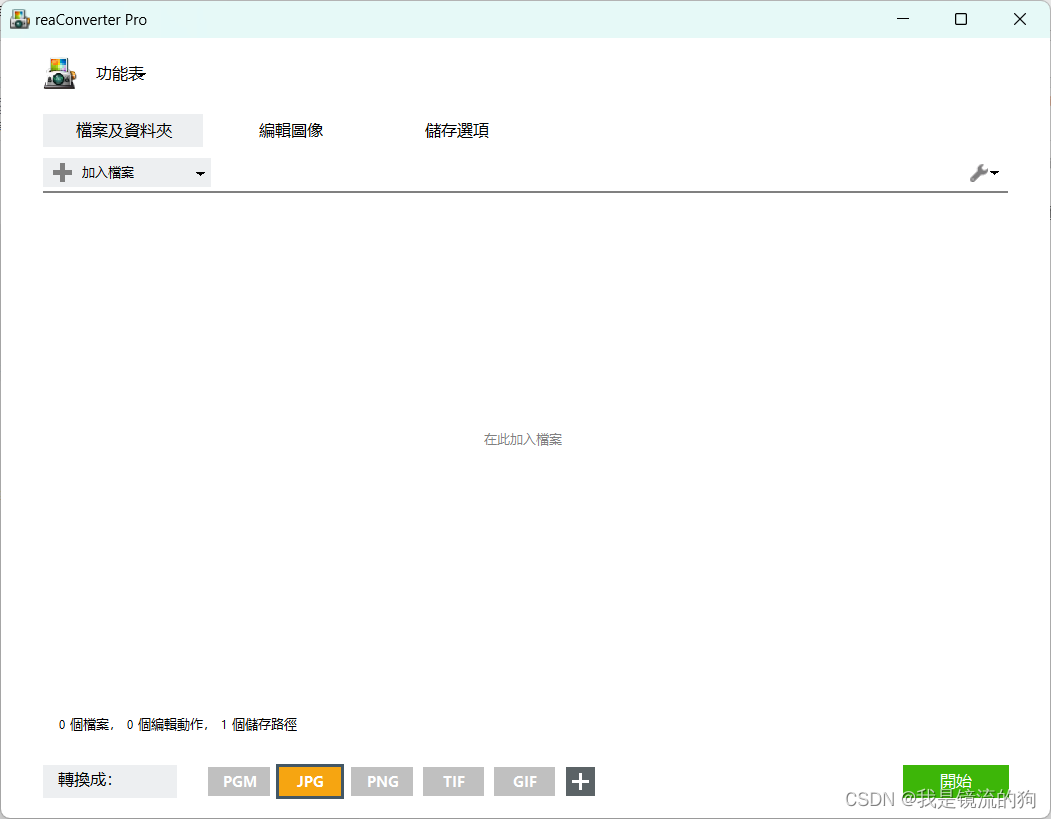Open the wrench settings icon above the file list

(978, 172)
